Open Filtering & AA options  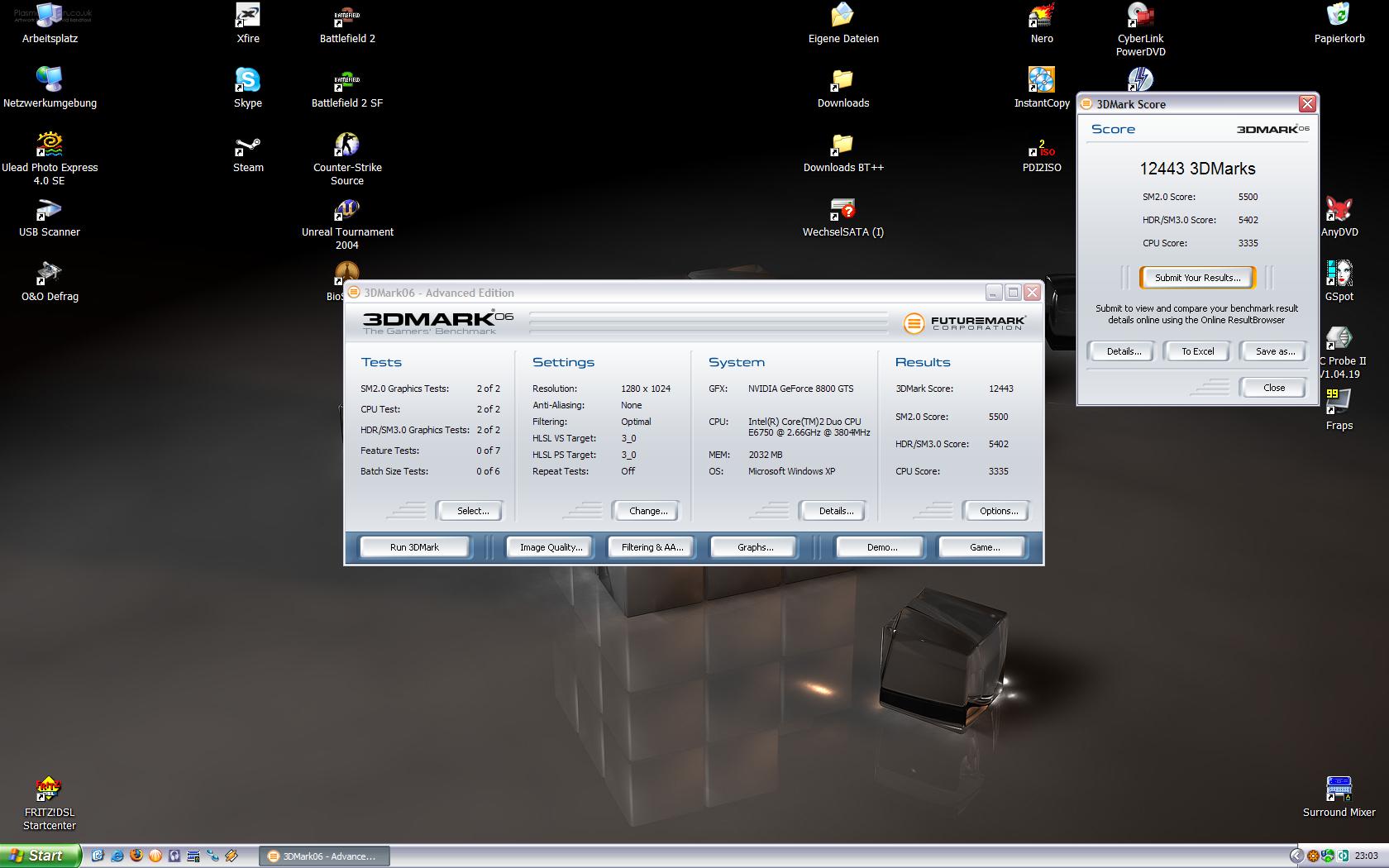652,547
